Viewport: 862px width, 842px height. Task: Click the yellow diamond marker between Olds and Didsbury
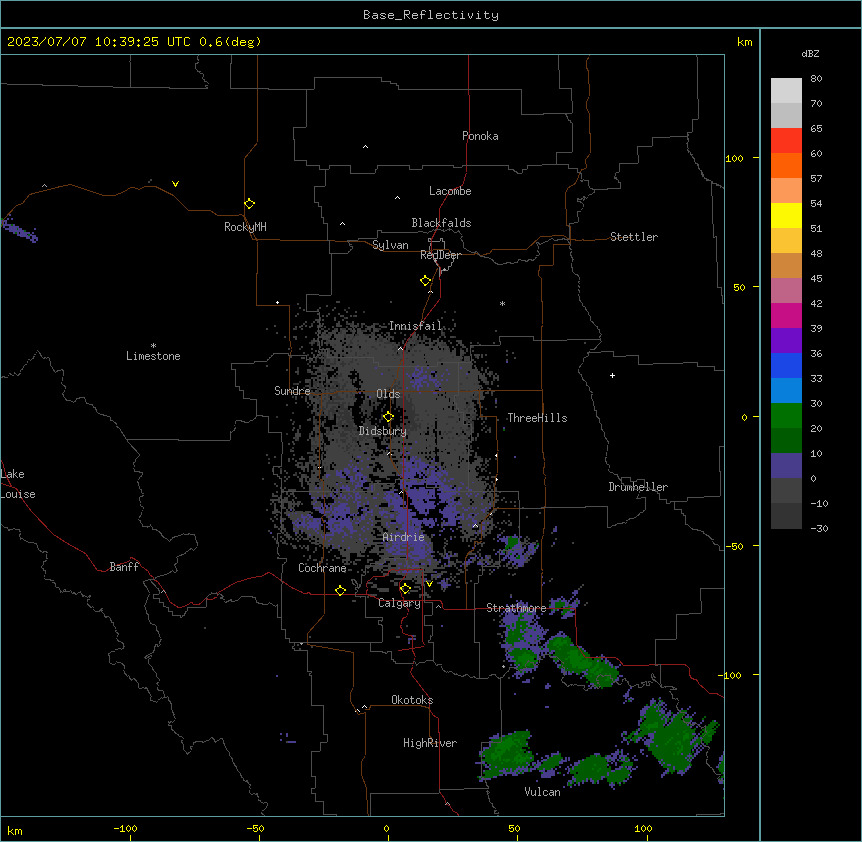point(388,417)
